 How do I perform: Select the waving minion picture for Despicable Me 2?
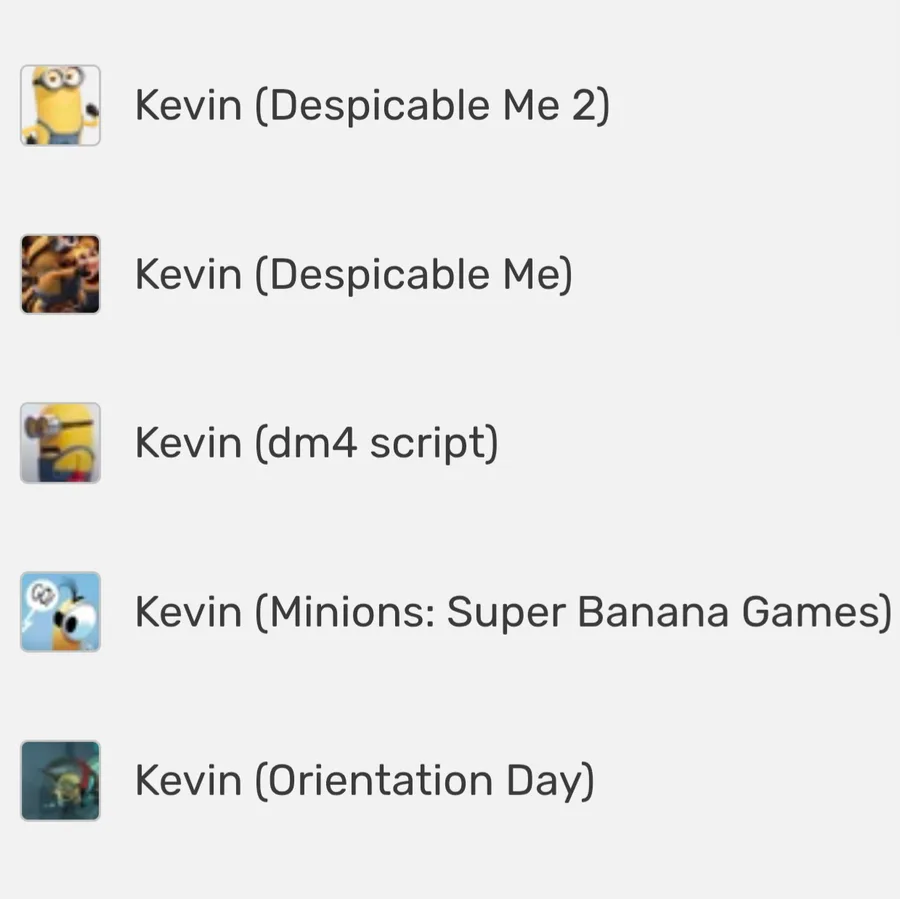click(x=60, y=105)
